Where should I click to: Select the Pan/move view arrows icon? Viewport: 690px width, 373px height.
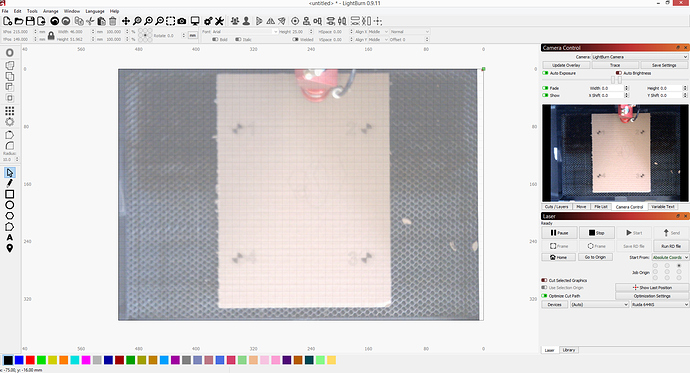tap(126, 21)
